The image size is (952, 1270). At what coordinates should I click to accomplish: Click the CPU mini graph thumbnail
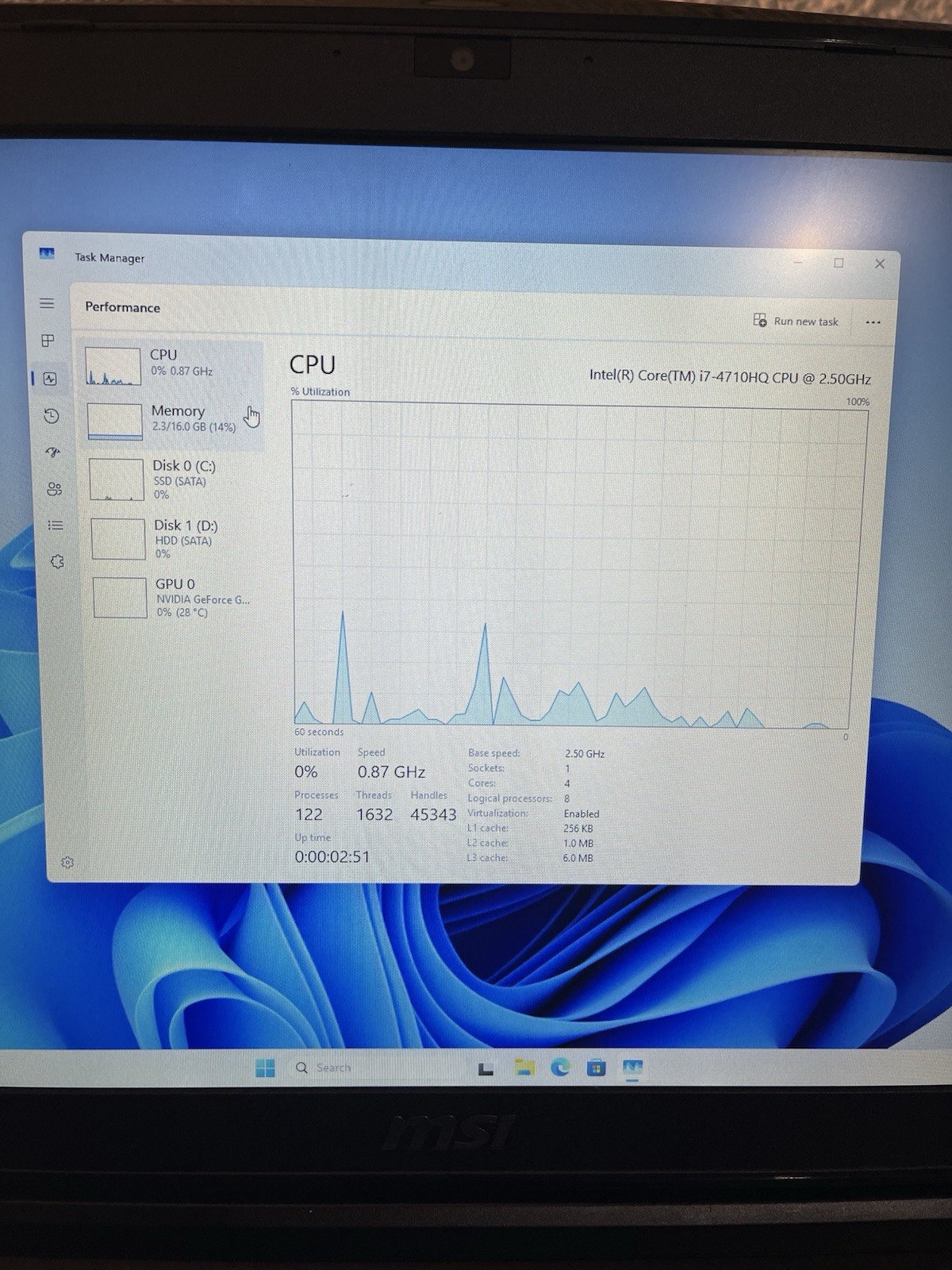coord(113,367)
